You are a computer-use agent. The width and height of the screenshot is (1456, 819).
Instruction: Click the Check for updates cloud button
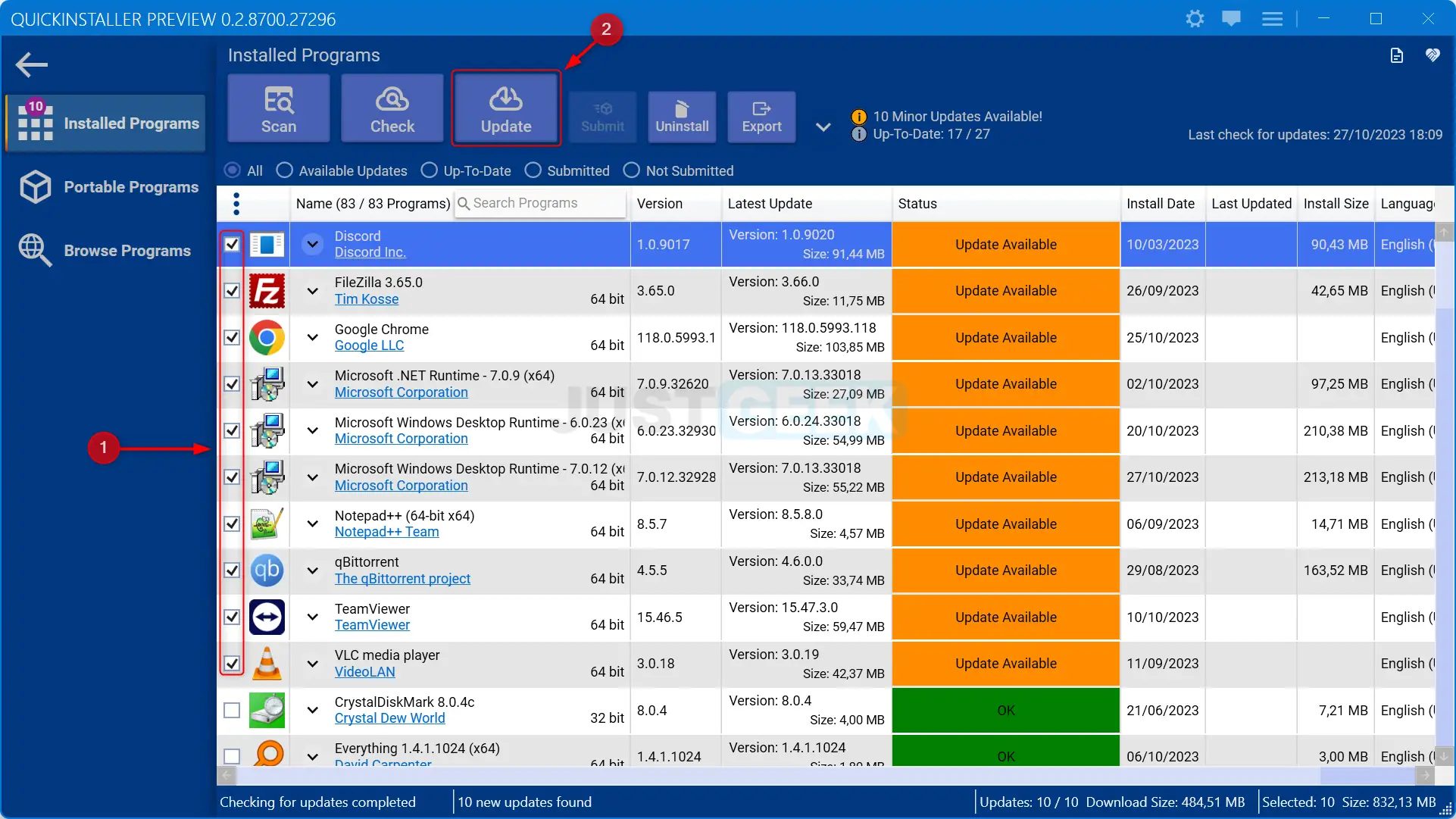[x=392, y=108]
